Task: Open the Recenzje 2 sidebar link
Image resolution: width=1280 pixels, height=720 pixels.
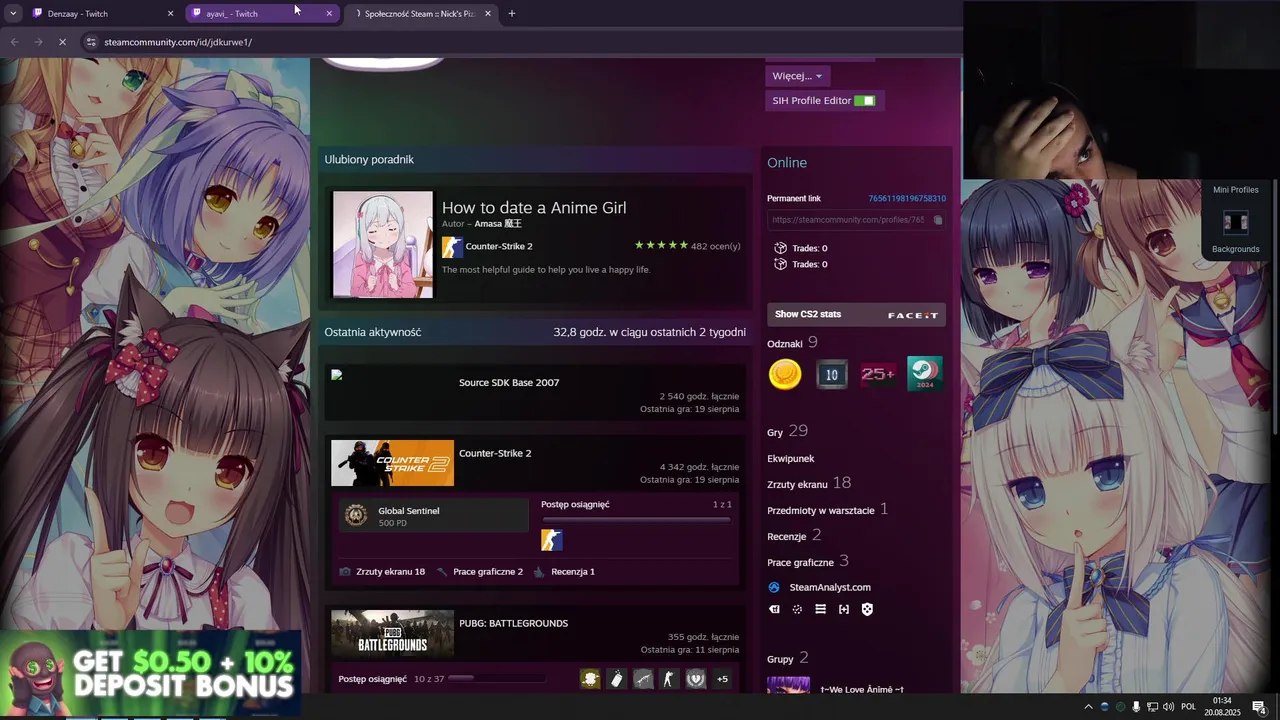Action: click(794, 536)
